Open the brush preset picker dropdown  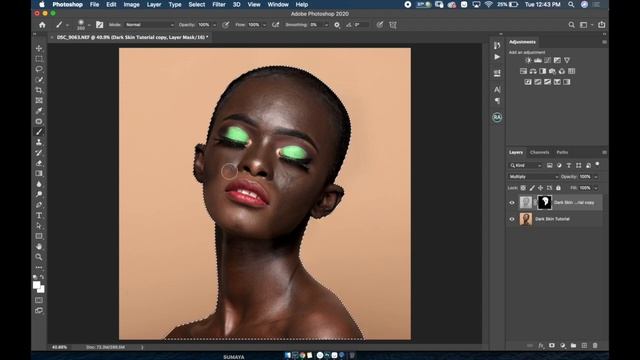click(89, 25)
